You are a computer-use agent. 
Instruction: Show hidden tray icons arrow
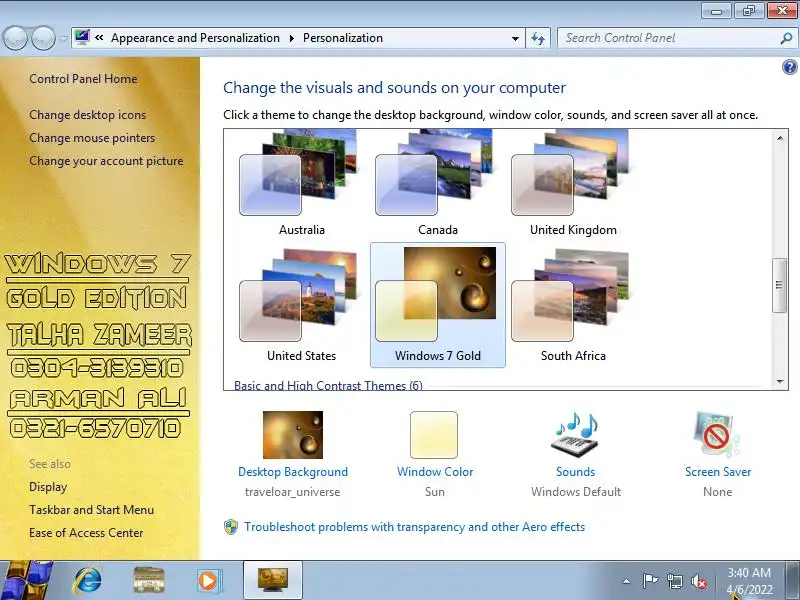[x=627, y=581]
